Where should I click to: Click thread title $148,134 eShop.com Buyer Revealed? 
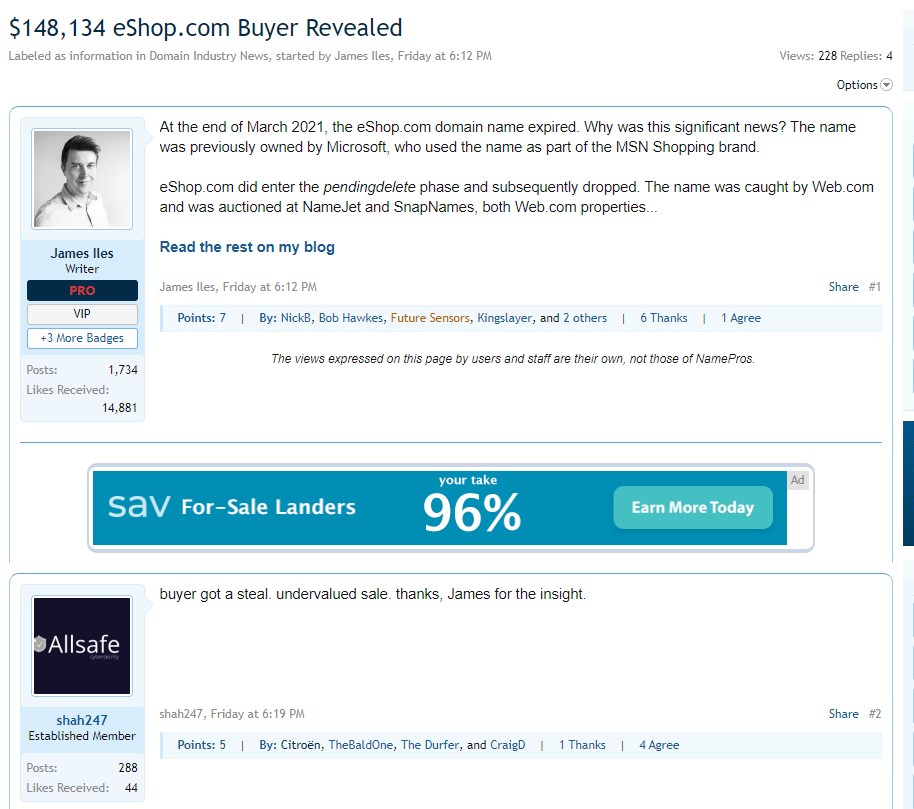click(x=206, y=28)
